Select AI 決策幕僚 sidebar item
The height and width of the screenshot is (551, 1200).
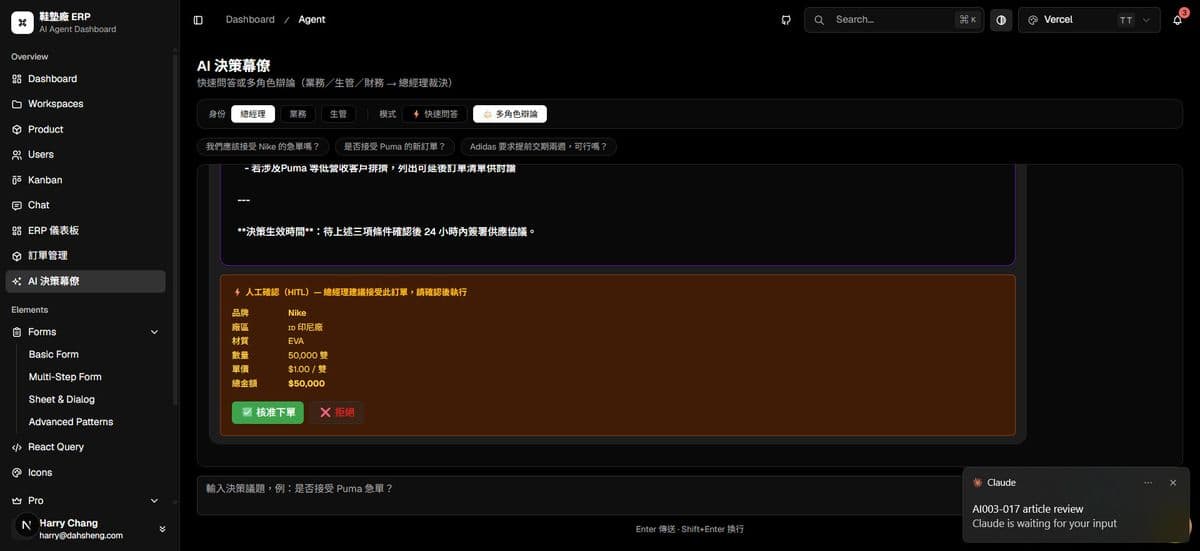[86, 281]
